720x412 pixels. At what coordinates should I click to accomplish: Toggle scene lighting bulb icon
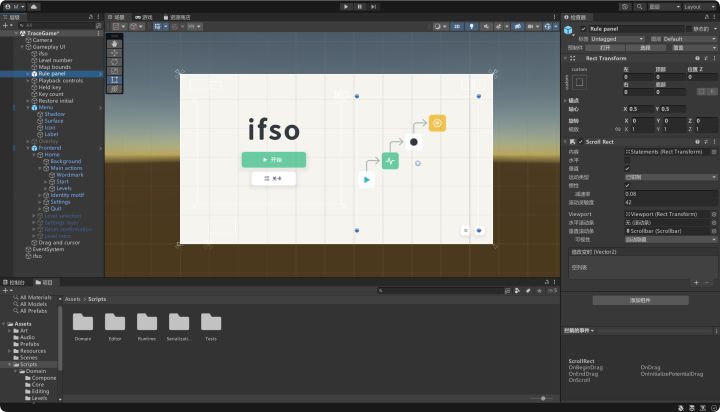click(x=471, y=27)
